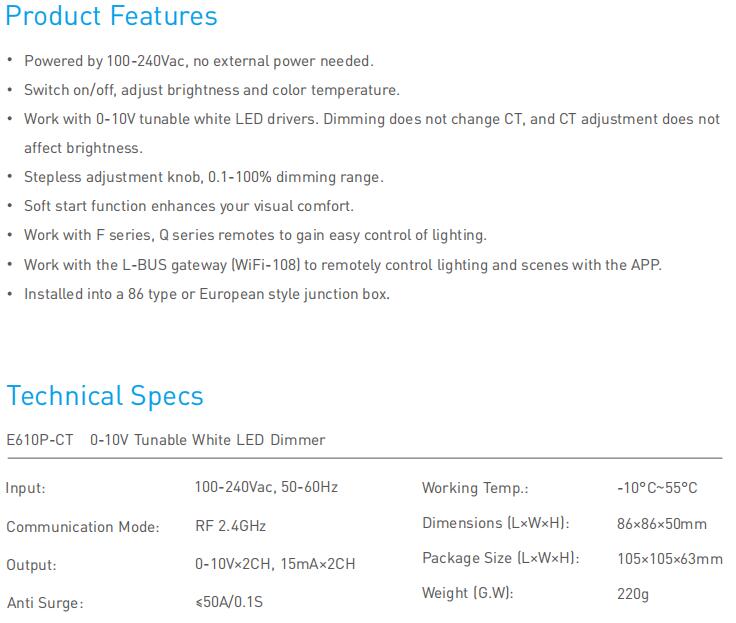The width and height of the screenshot is (736, 623).
Task: Click the Package Size (L×W×H) label
Action: [501, 558]
